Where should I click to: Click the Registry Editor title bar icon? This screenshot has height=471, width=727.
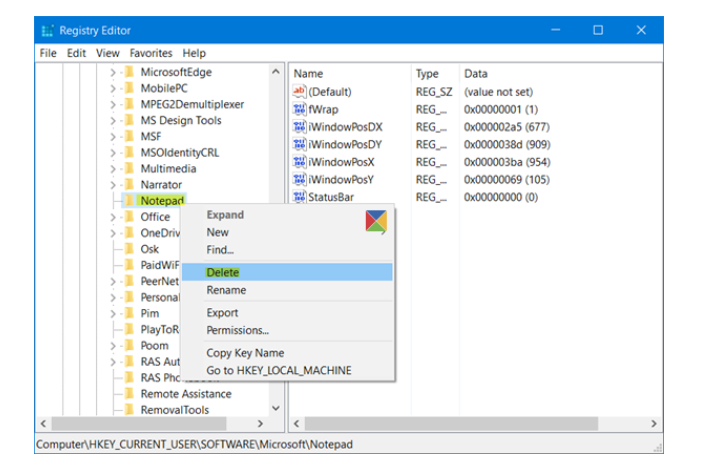pos(47,31)
